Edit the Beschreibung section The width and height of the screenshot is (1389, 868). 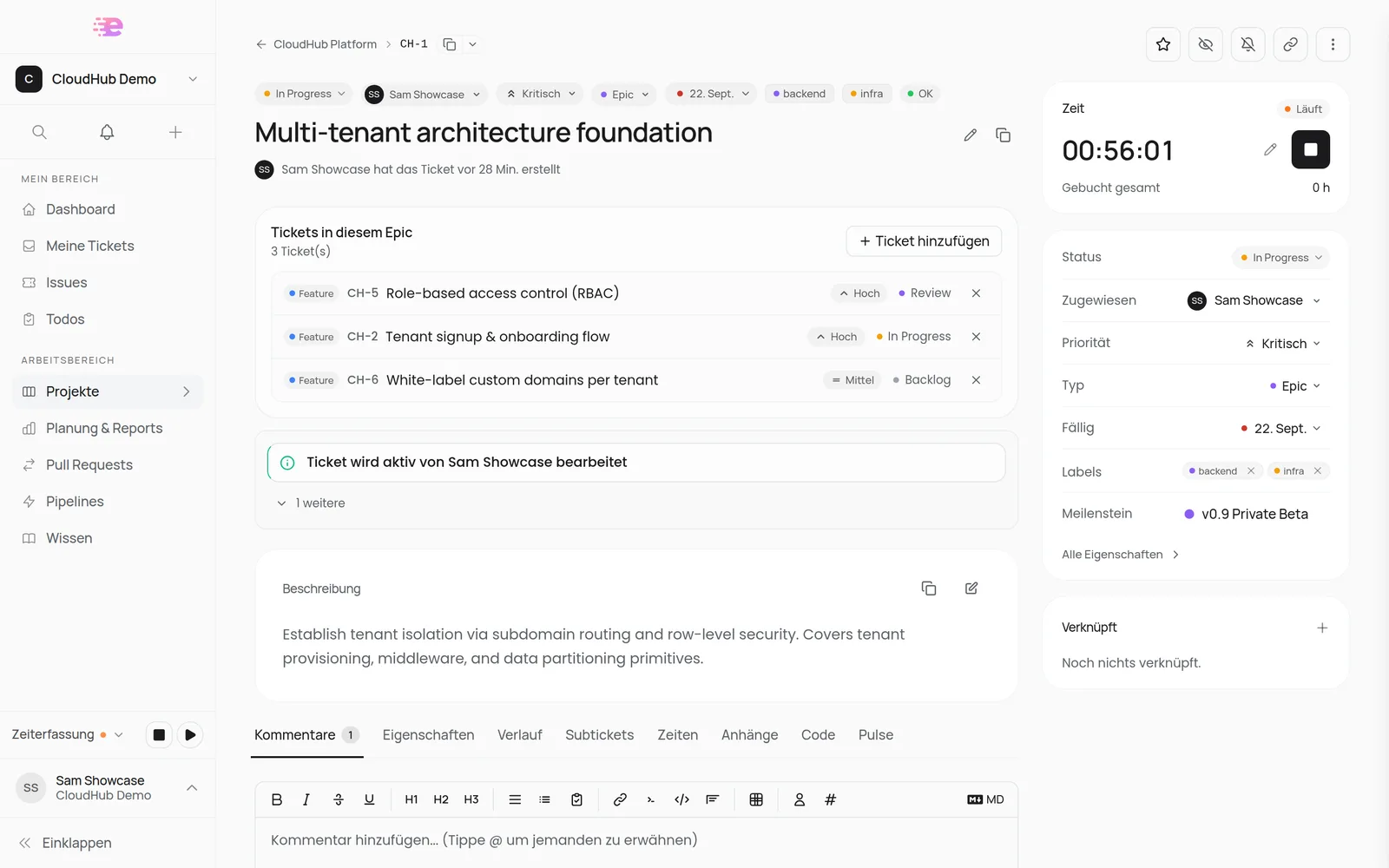pyautogui.click(x=971, y=589)
